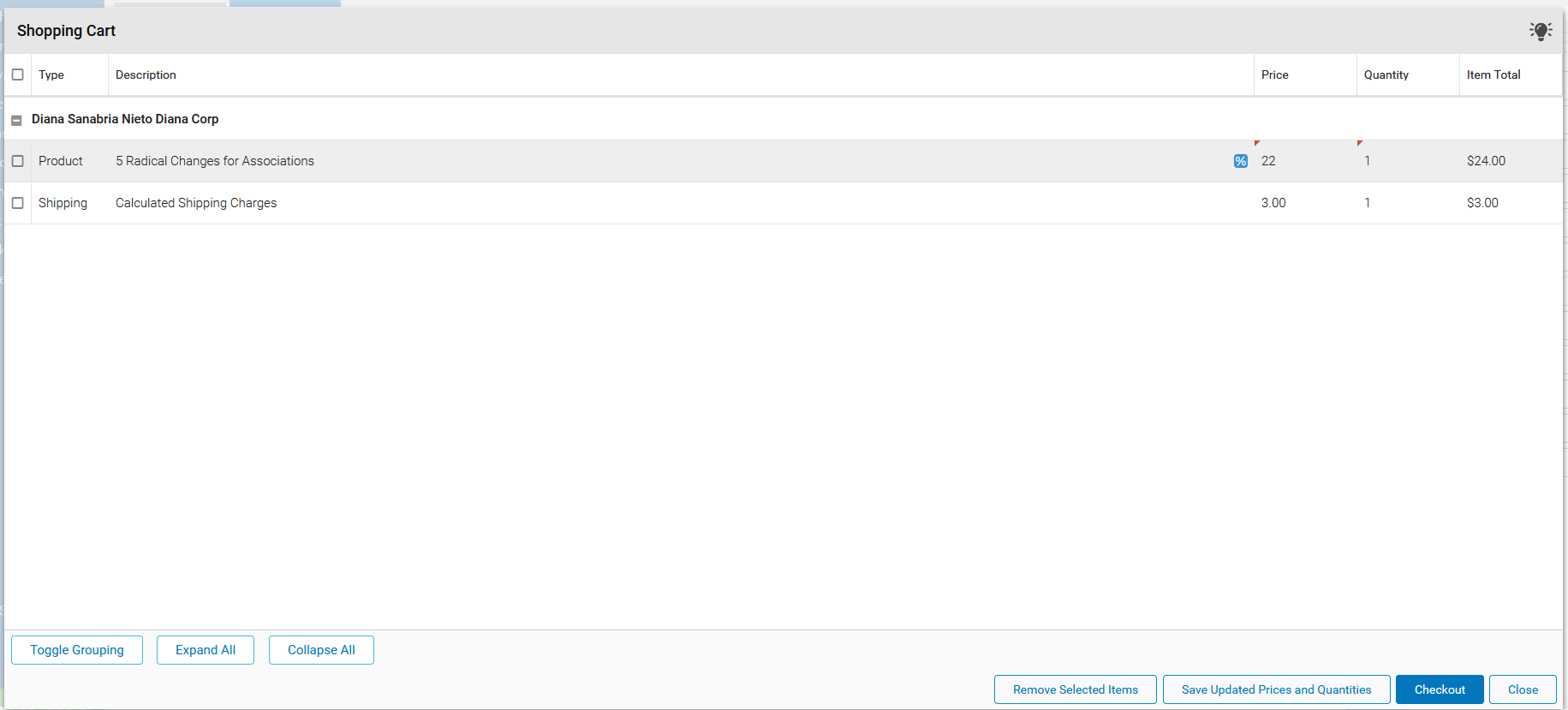The height and width of the screenshot is (710, 1568).
Task: Click the Expand All button
Action: coord(206,650)
